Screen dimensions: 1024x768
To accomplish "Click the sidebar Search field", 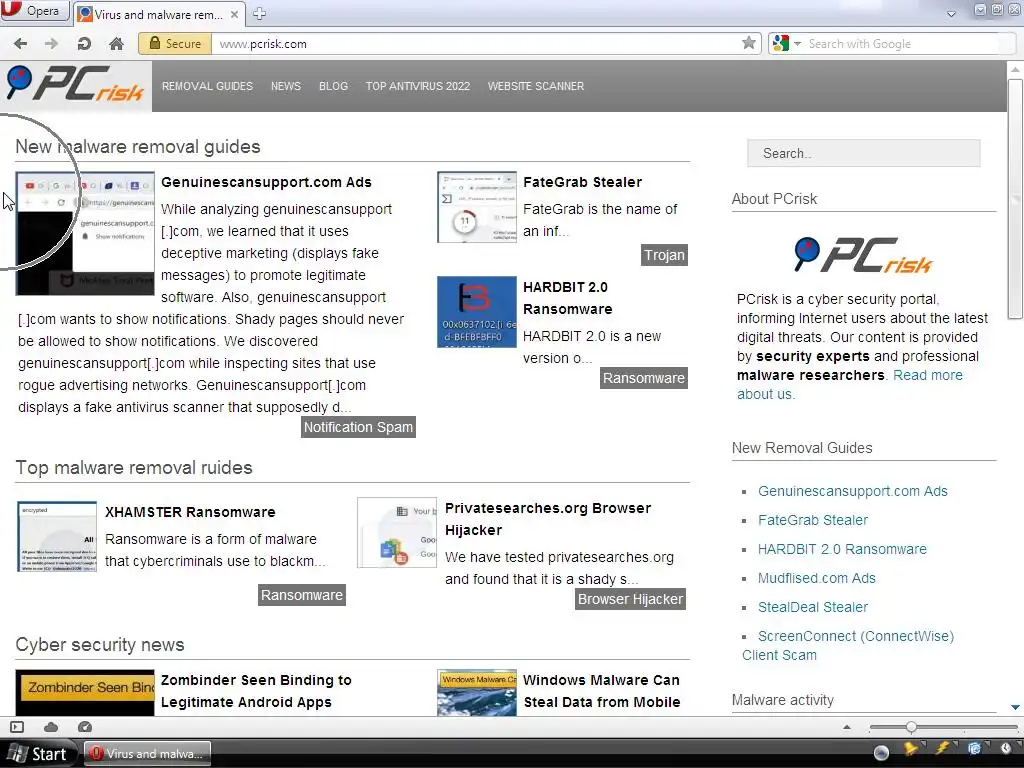I will point(863,153).
